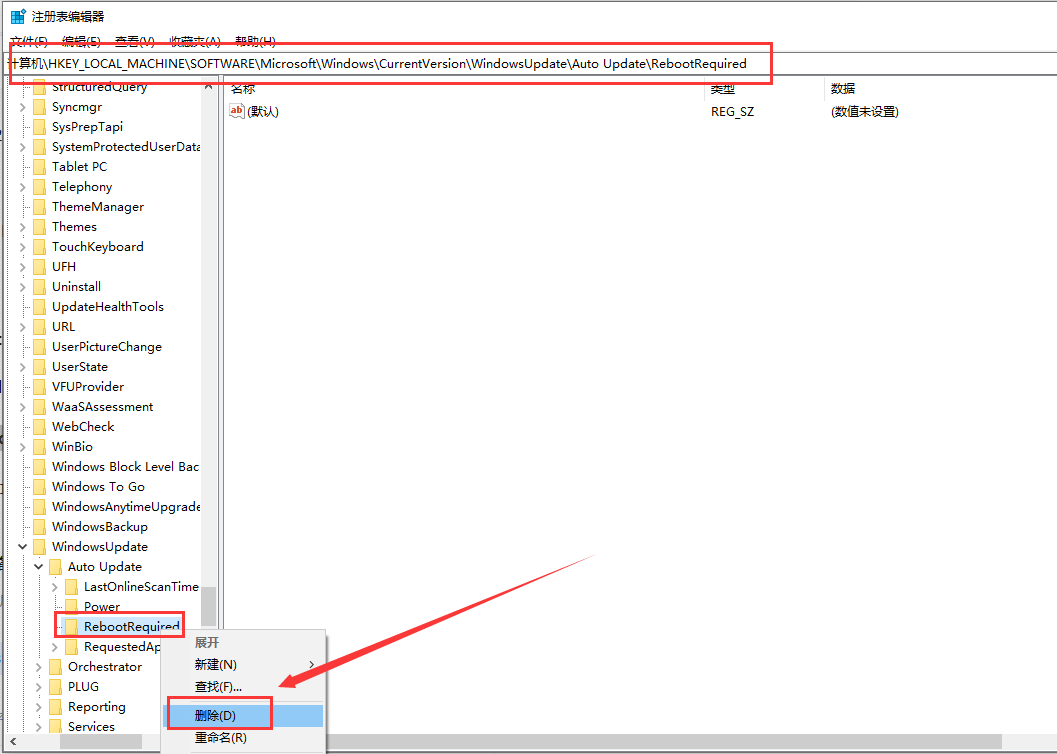This screenshot has height=754, width=1057.
Task: Select the Windows To Go key
Action: pos(98,486)
